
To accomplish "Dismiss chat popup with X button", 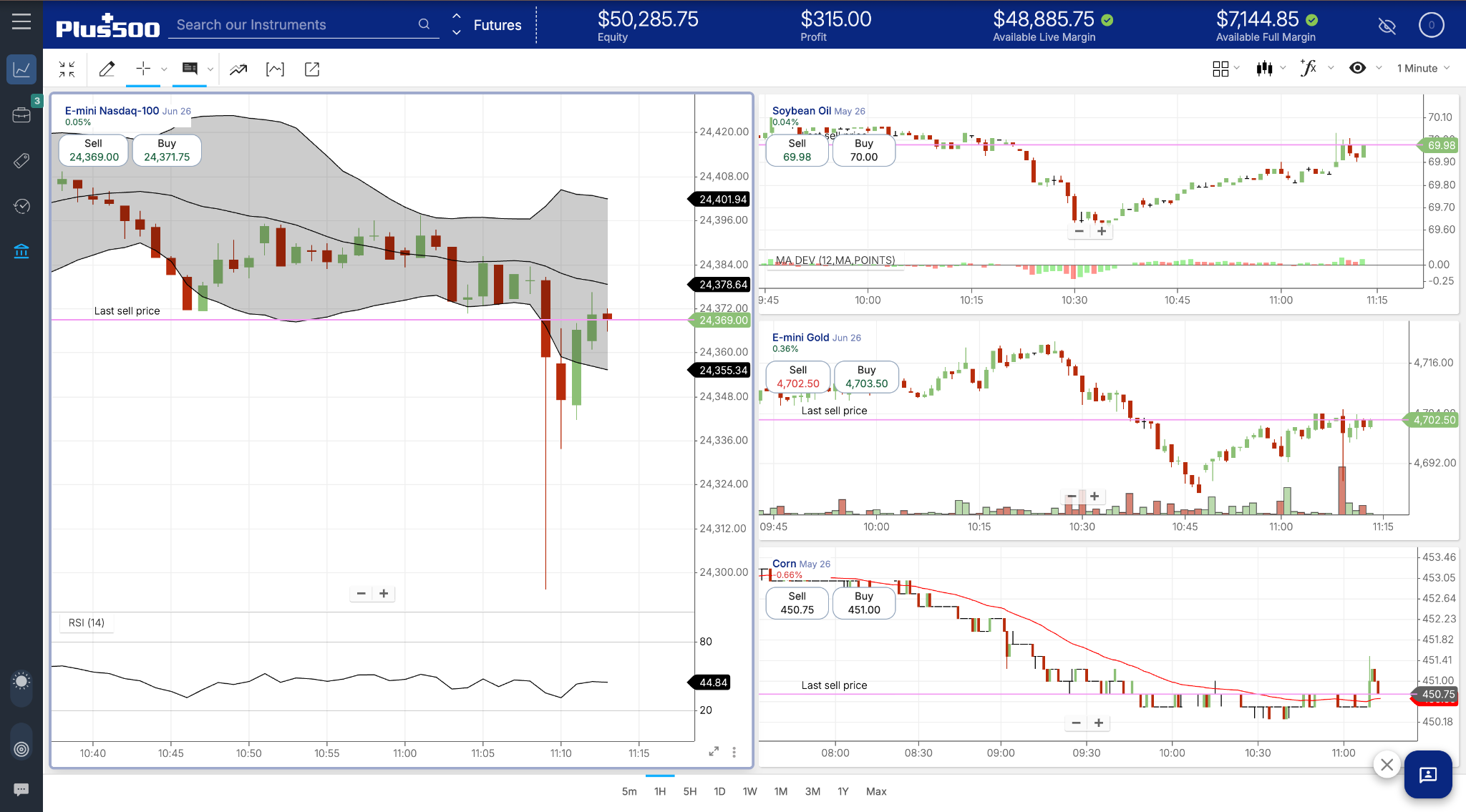I will 1387,764.
